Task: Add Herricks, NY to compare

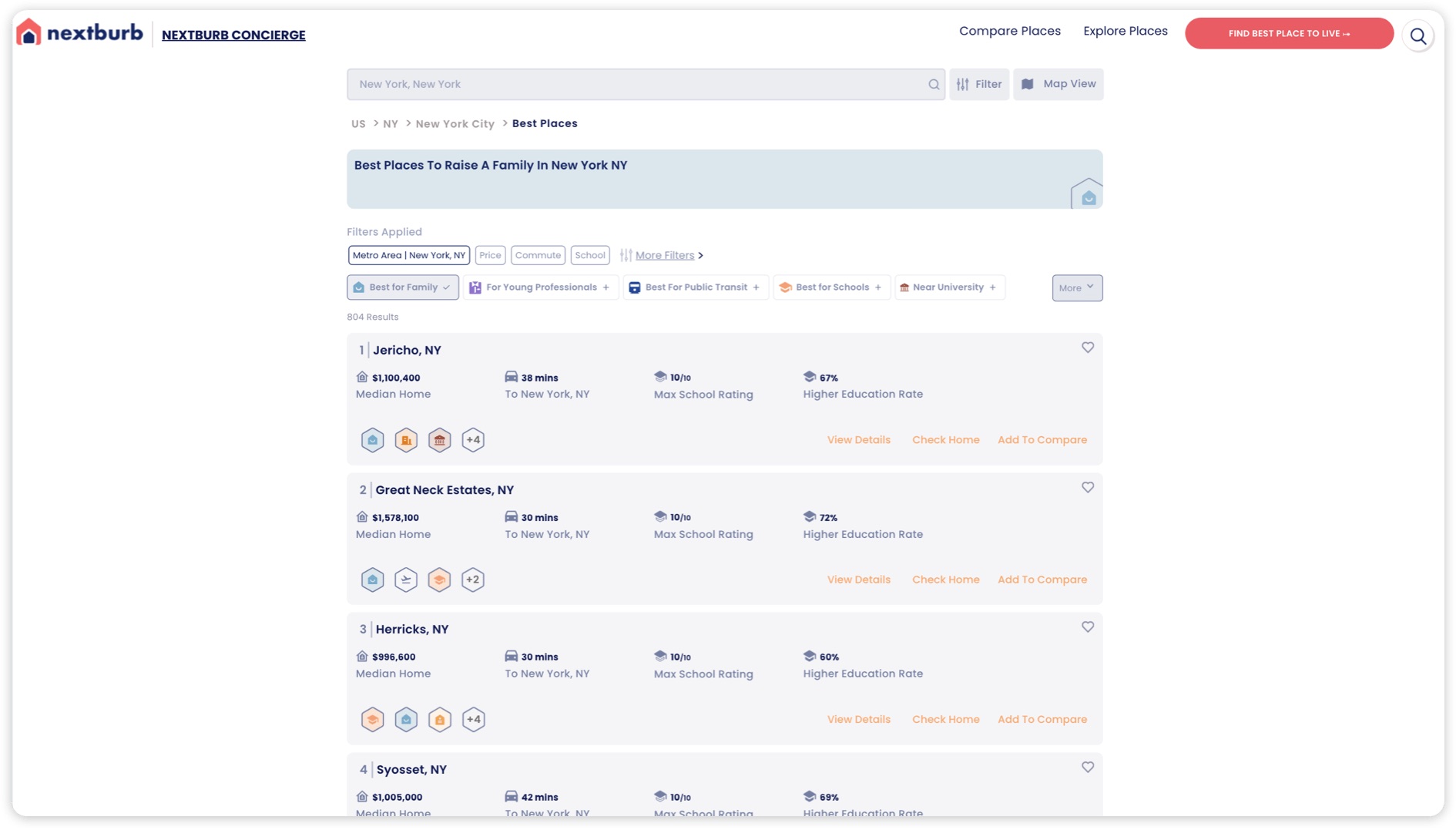Action: [1042, 720]
